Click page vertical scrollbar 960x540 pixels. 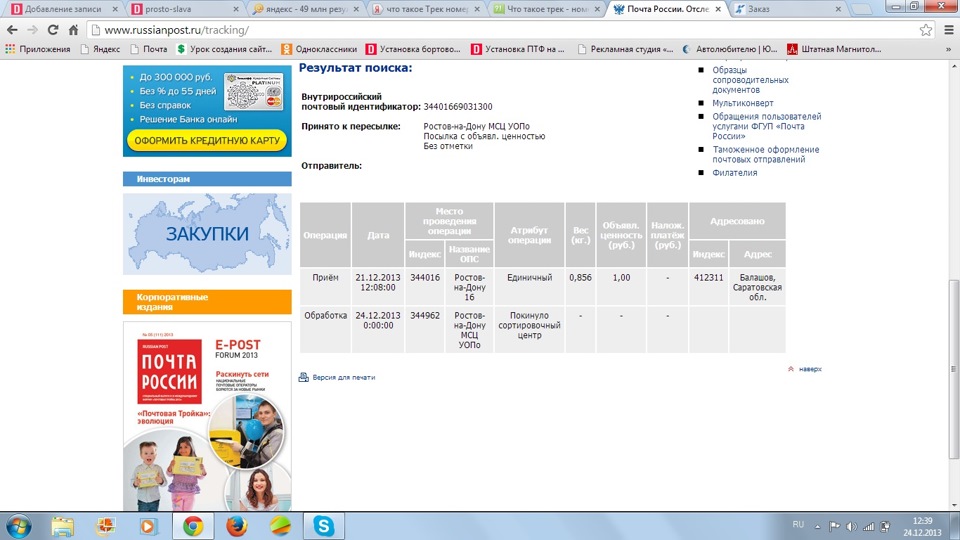click(x=953, y=369)
